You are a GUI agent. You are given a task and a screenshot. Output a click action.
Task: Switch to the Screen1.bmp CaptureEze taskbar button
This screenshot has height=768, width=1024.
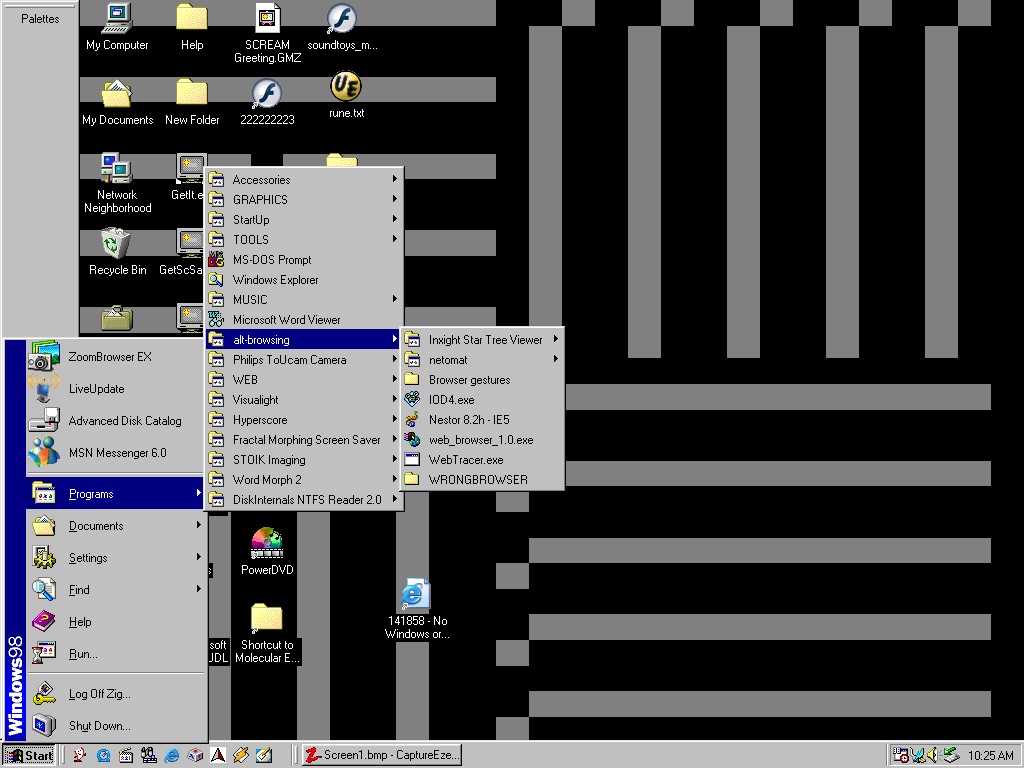381,755
